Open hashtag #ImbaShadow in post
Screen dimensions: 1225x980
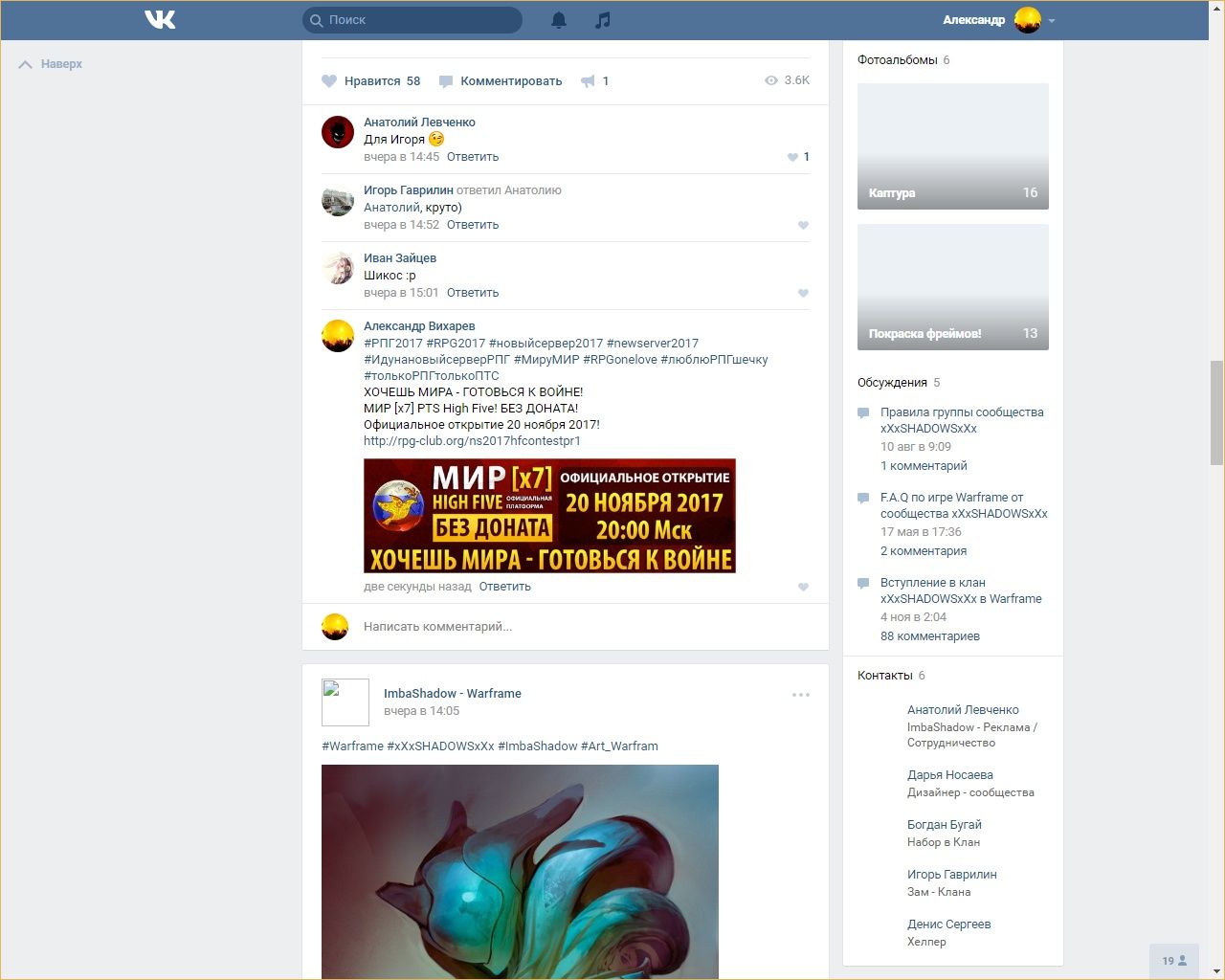tap(538, 746)
